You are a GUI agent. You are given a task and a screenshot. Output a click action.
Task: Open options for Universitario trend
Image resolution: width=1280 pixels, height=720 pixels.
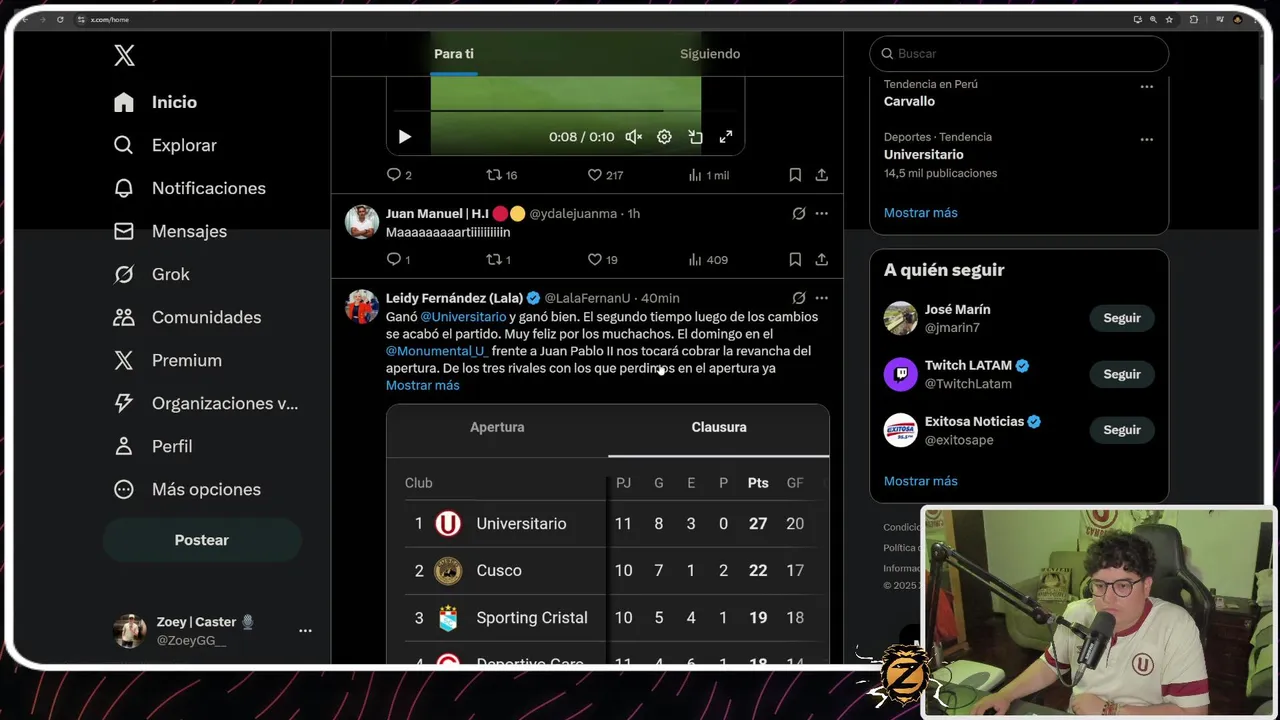(x=1147, y=140)
